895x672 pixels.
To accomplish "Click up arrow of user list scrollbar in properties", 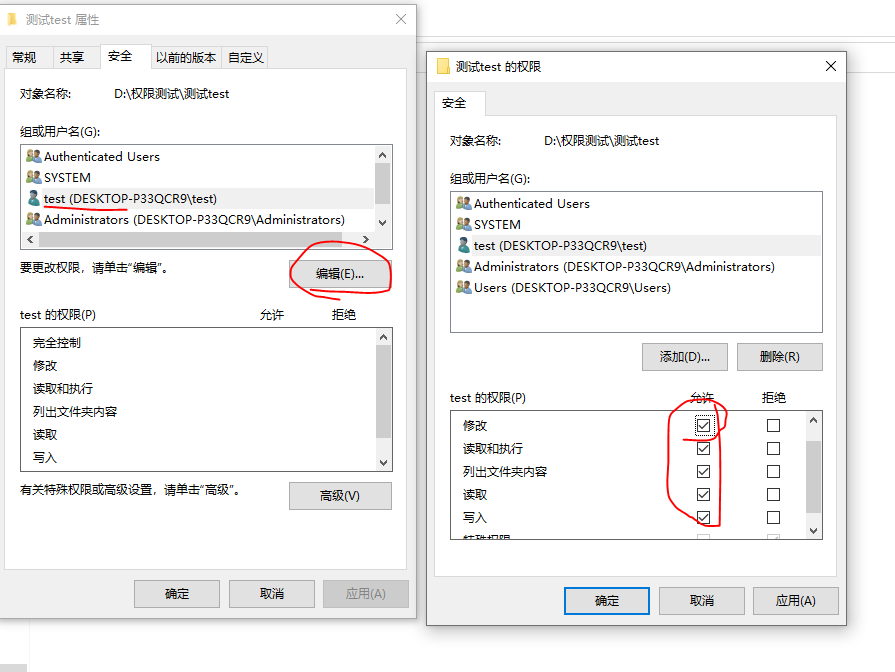I will point(382,155).
